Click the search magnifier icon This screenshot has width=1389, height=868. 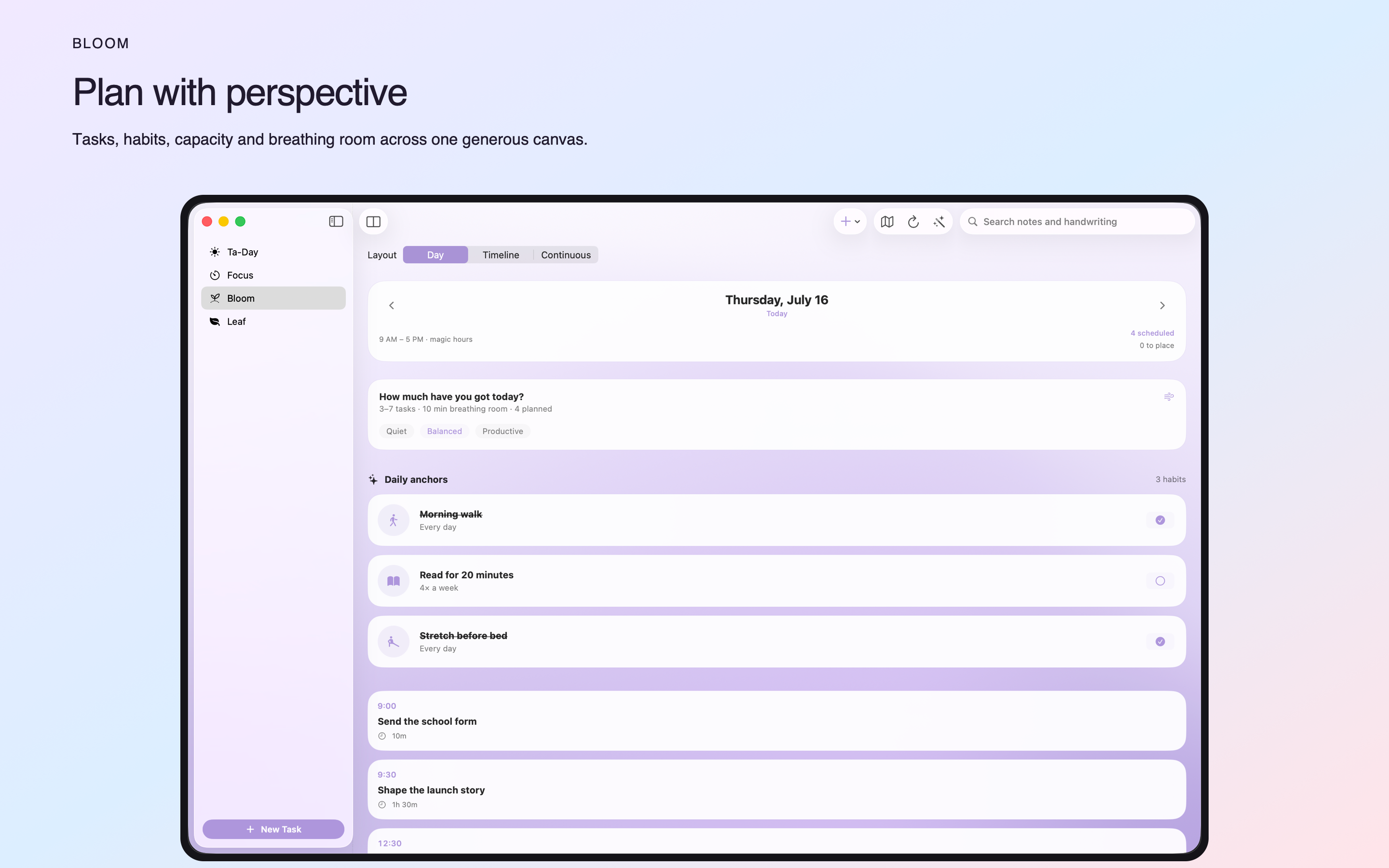click(x=973, y=222)
